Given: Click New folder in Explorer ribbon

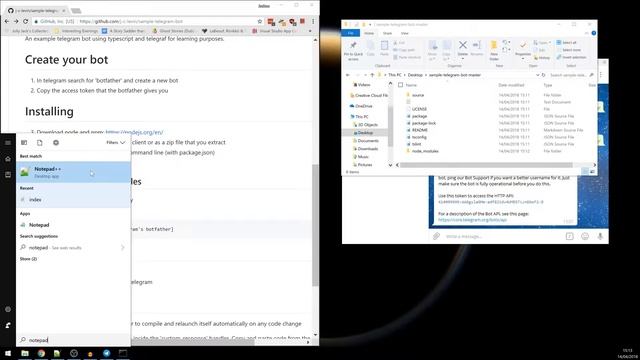Looking at the screenshot, I should 494,50.
